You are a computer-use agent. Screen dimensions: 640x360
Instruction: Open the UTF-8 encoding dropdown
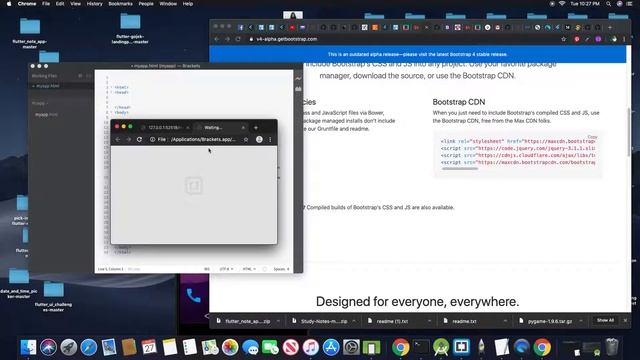226,269
